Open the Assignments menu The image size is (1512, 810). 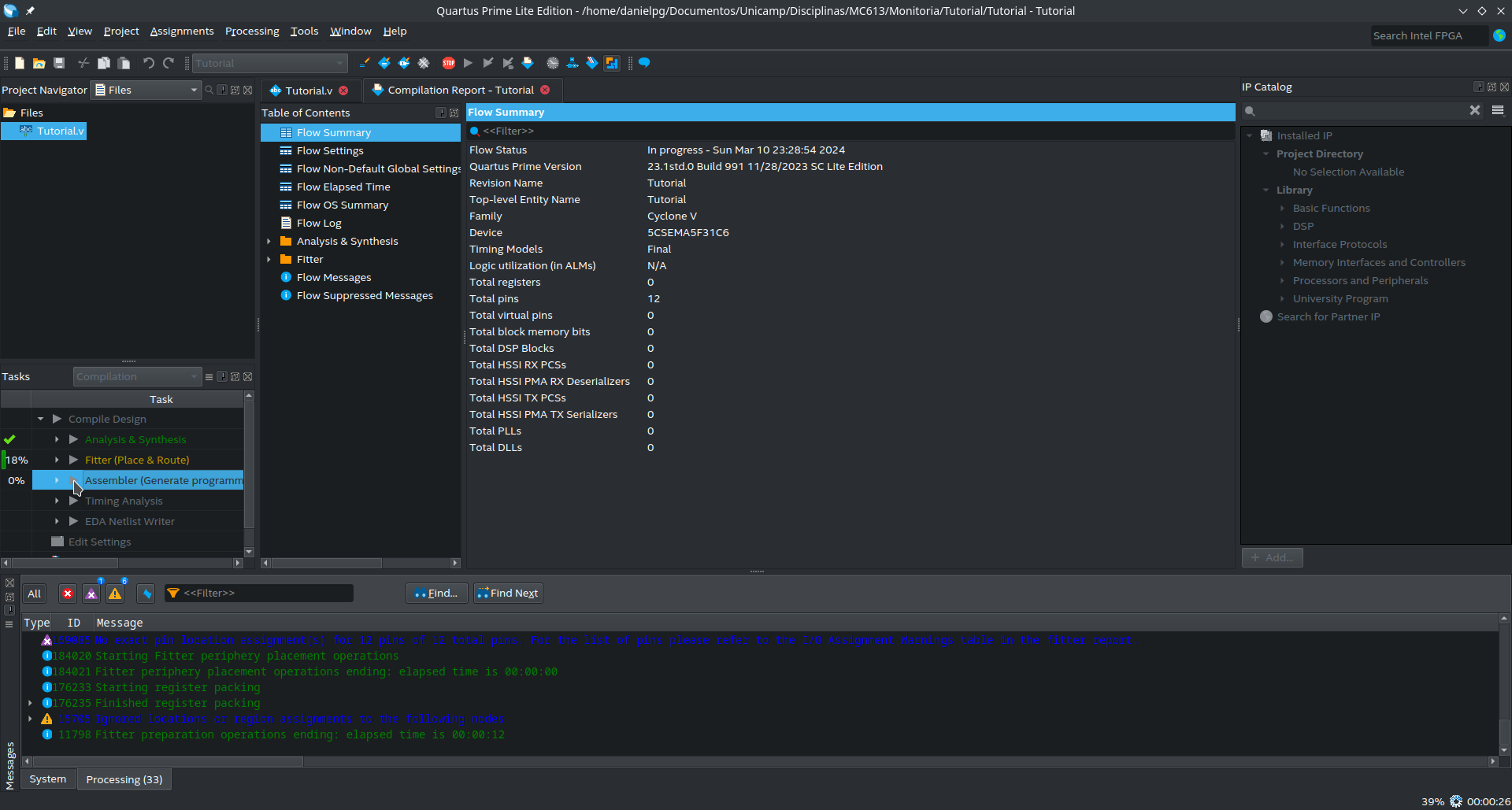pos(182,31)
